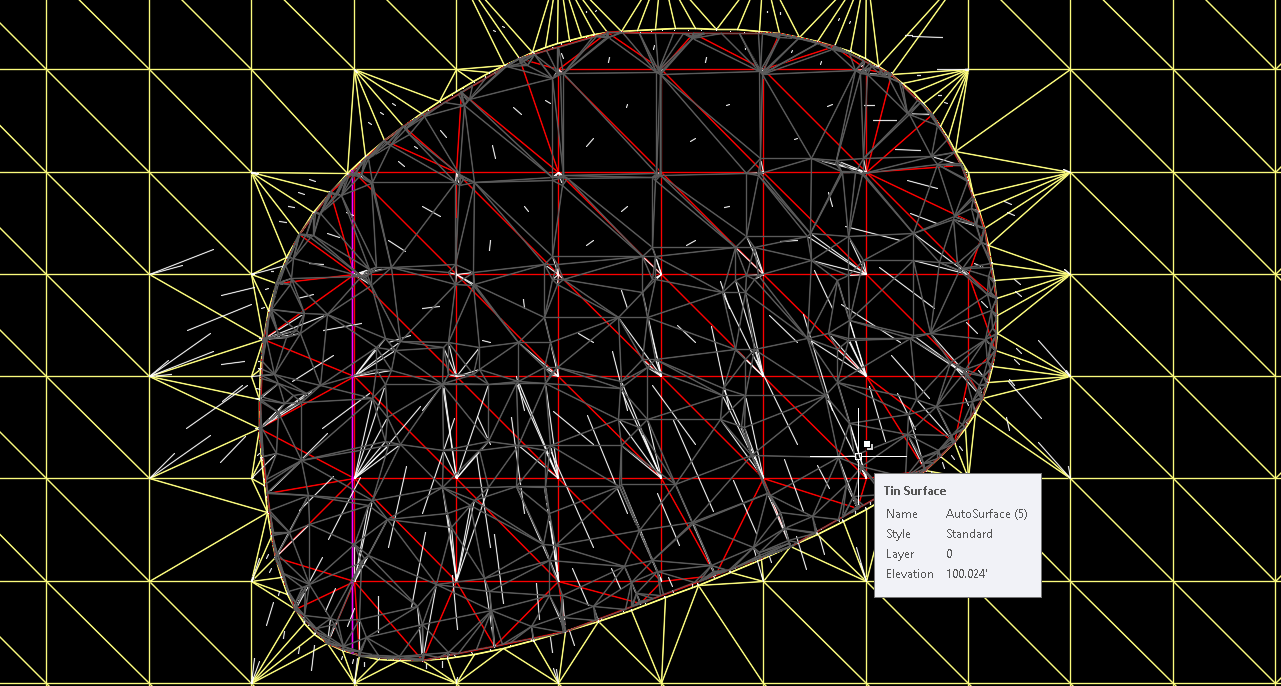1281x686 pixels.
Task: Click the Layer 0 value in tooltip
Action: click(x=950, y=553)
